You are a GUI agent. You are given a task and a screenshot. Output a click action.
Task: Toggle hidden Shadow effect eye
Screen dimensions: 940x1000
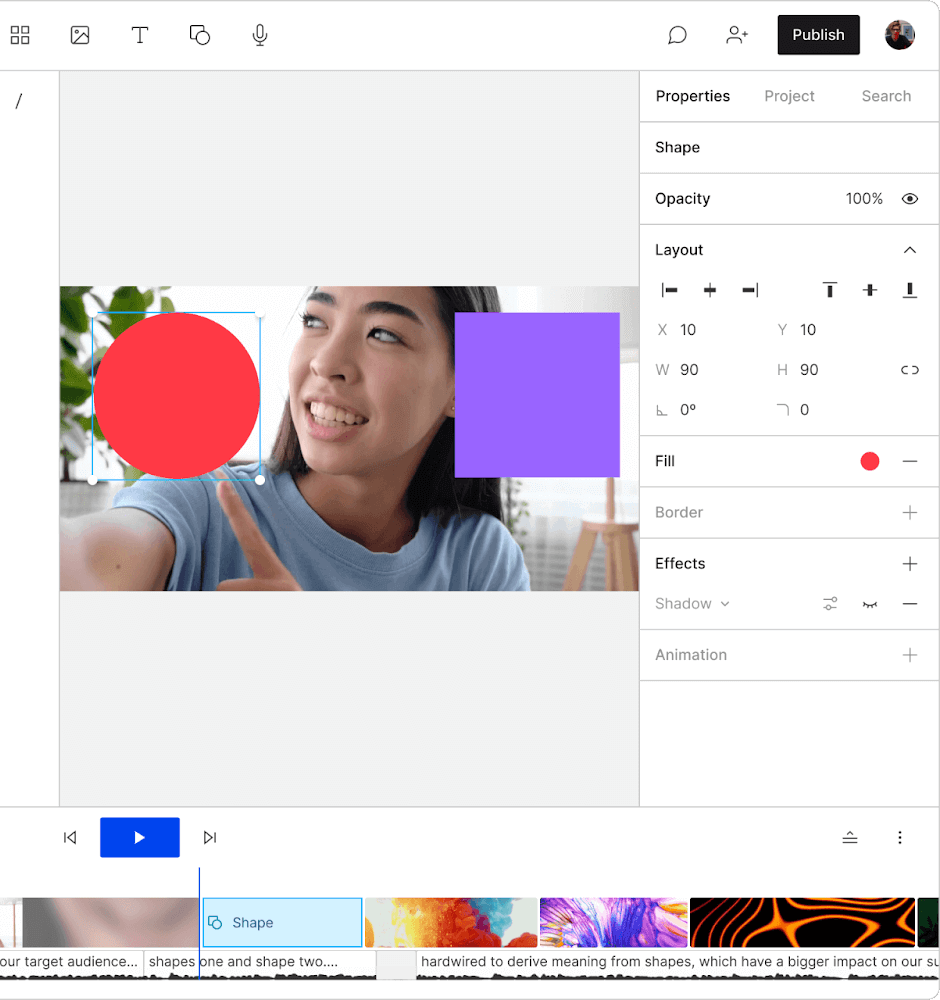pyautogui.click(x=870, y=604)
